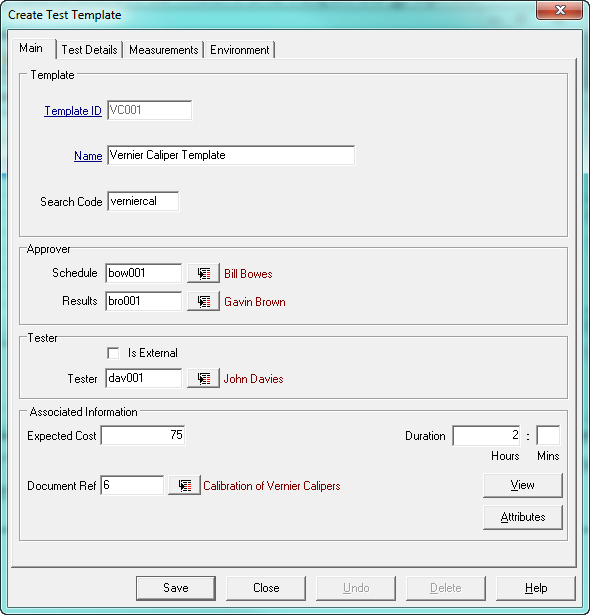Open lookup icon for Results approver
590x615 pixels.
click(x=203, y=301)
